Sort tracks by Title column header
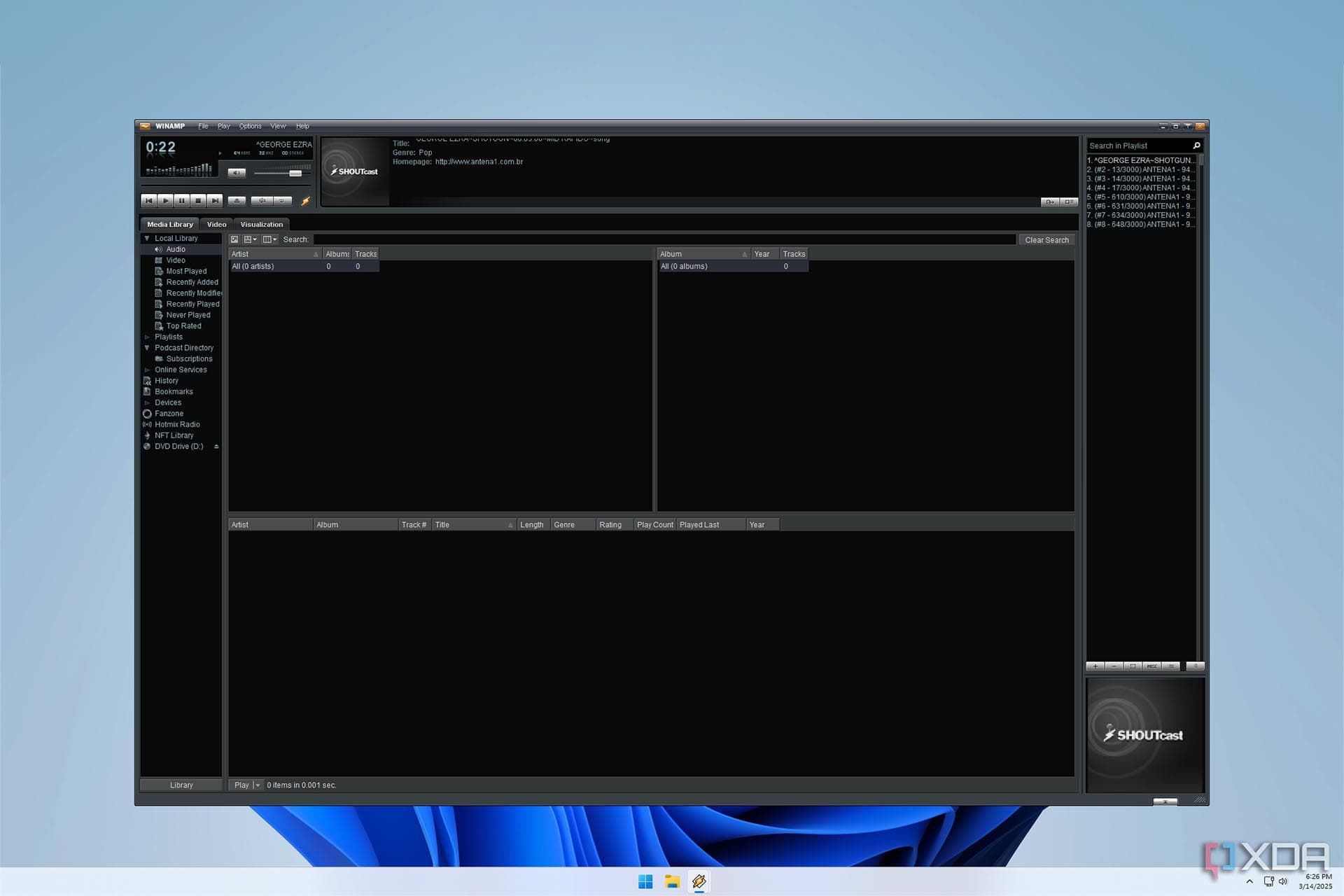Image resolution: width=1344 pixels, height=896 pixels. point(474,525)
